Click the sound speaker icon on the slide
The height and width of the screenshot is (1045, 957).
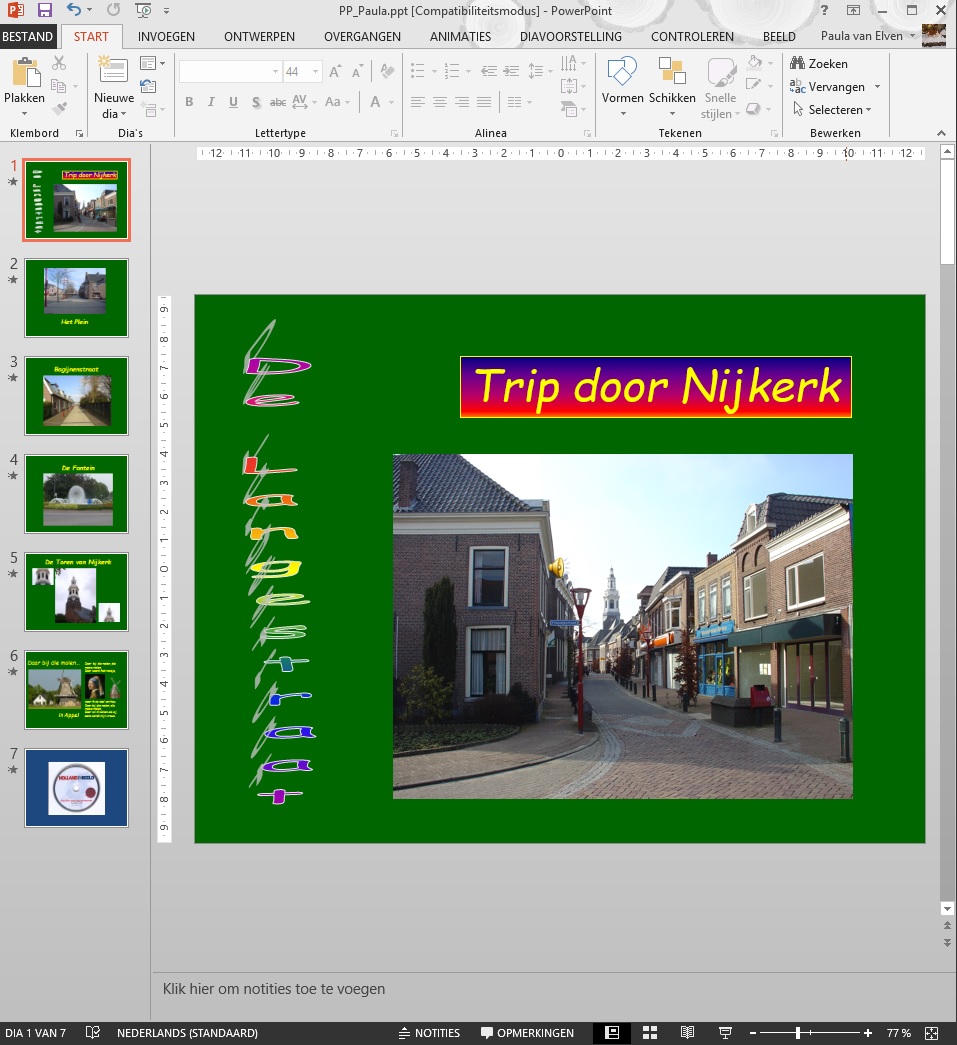(556, 568)
